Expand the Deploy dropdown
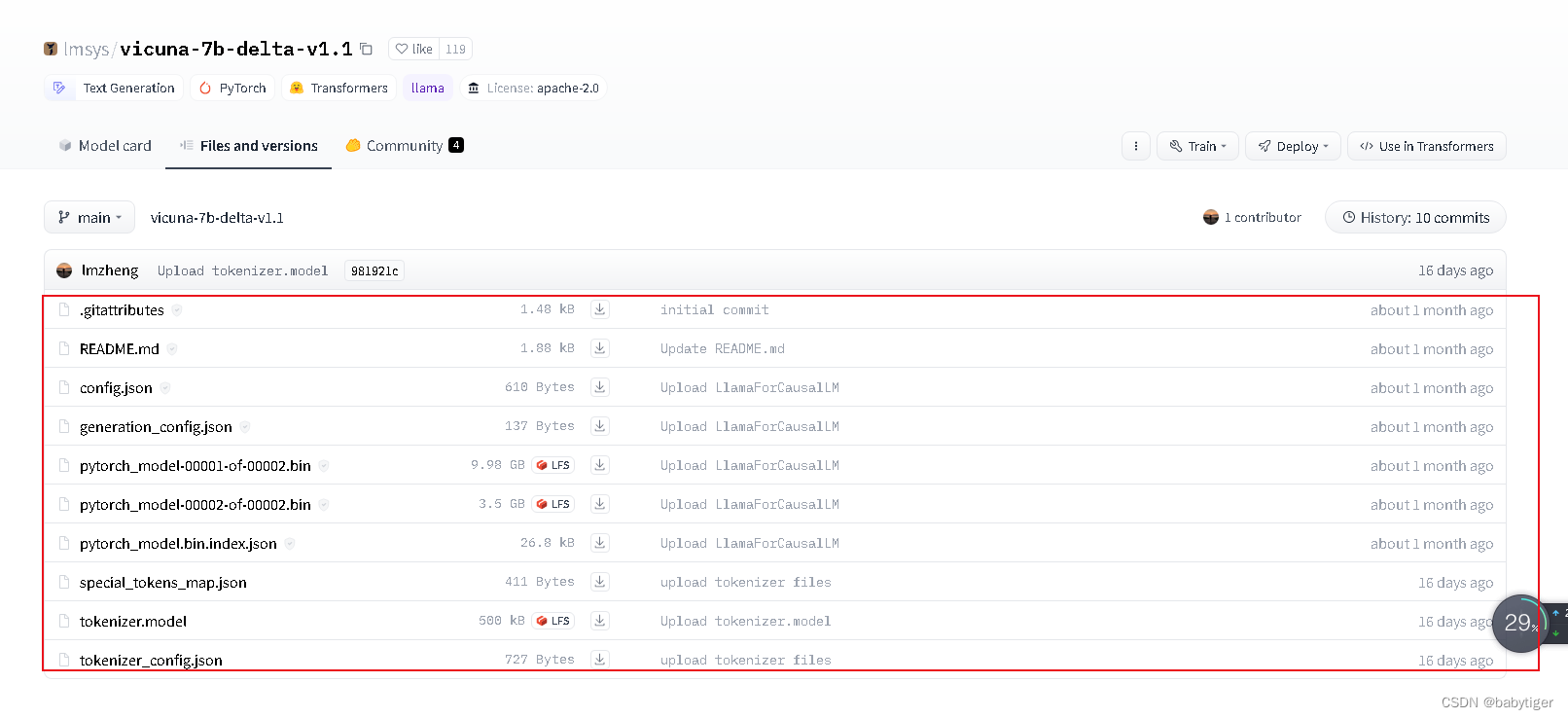Screen dimensions: 1568x719 (x=1293, y=146)
